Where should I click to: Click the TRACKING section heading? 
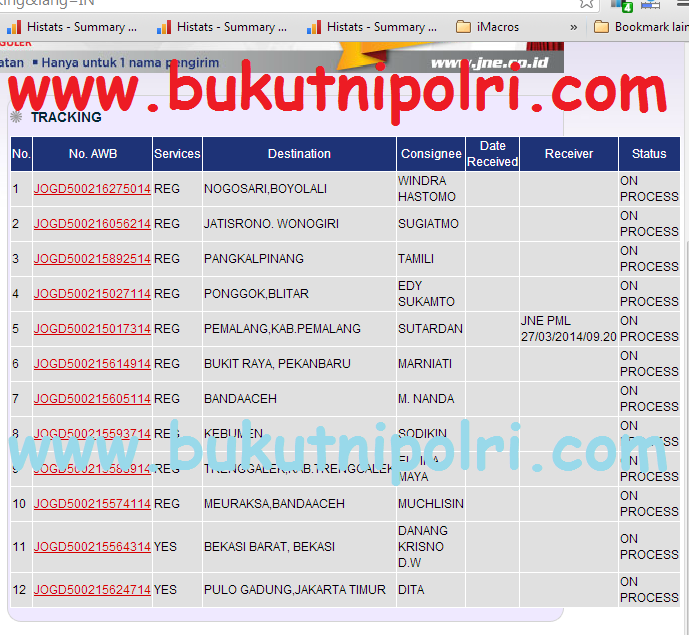66,117
